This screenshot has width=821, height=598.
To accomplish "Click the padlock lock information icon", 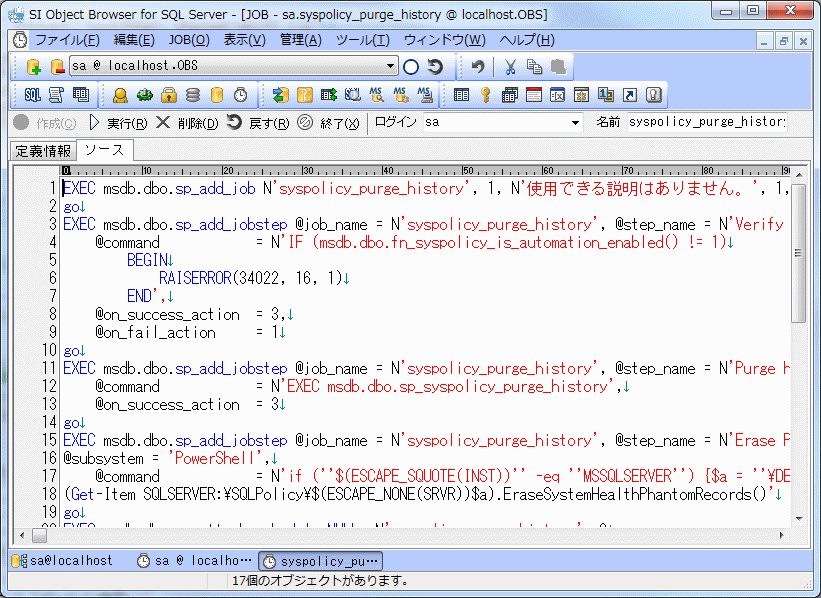I will [169, 95].
